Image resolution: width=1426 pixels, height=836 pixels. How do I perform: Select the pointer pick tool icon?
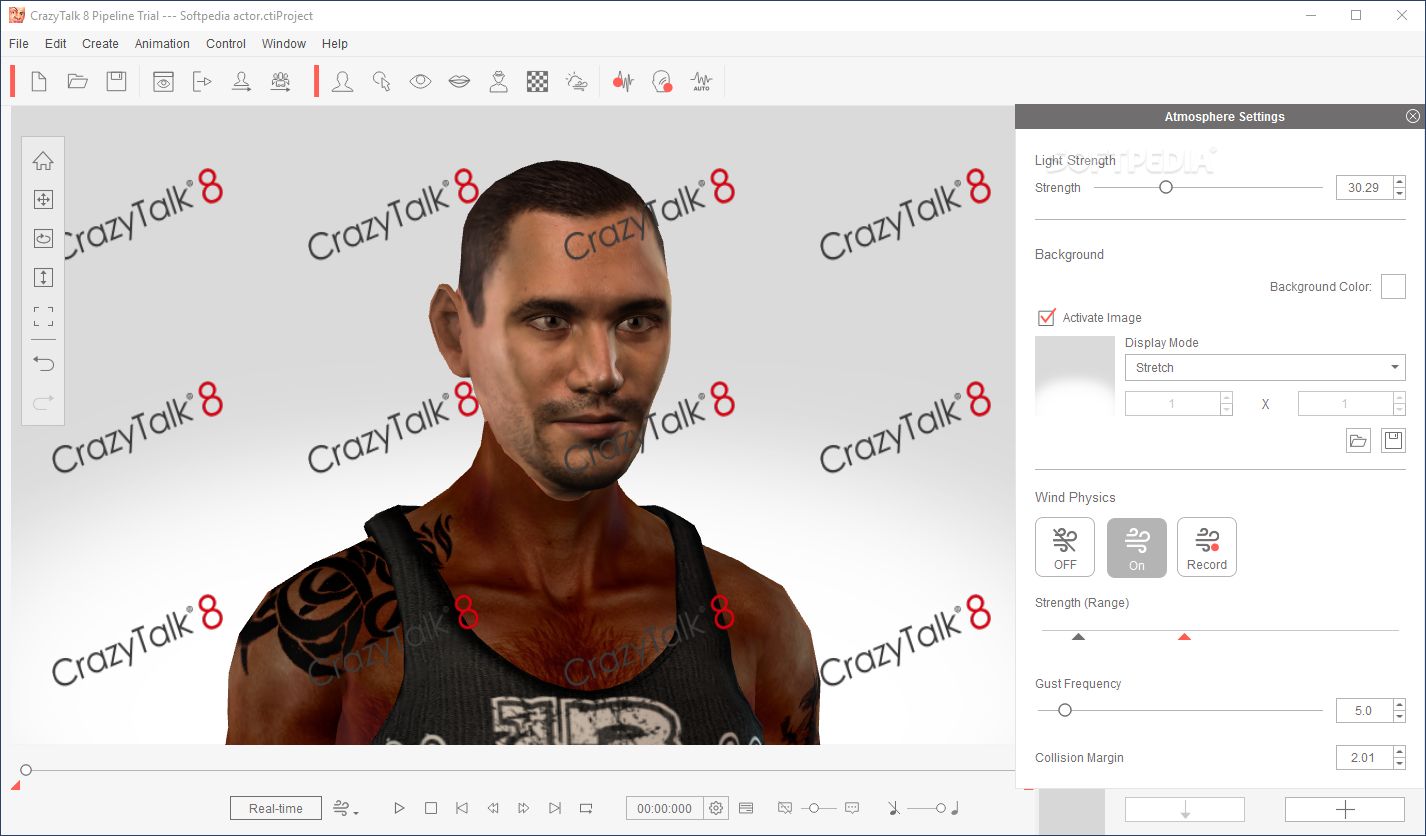click(381, 82)
